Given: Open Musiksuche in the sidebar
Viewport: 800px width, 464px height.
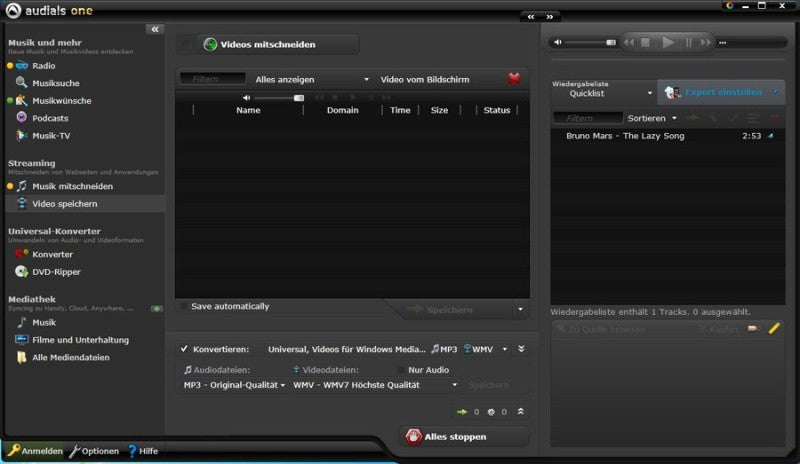Looking at the screenshot, I should click(56, 83).
